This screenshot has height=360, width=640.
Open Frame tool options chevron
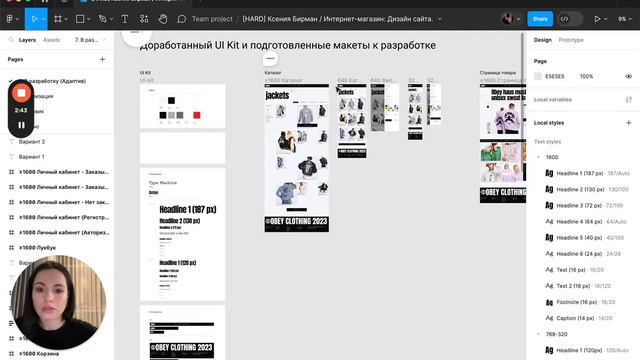click(x=66, y=19)
